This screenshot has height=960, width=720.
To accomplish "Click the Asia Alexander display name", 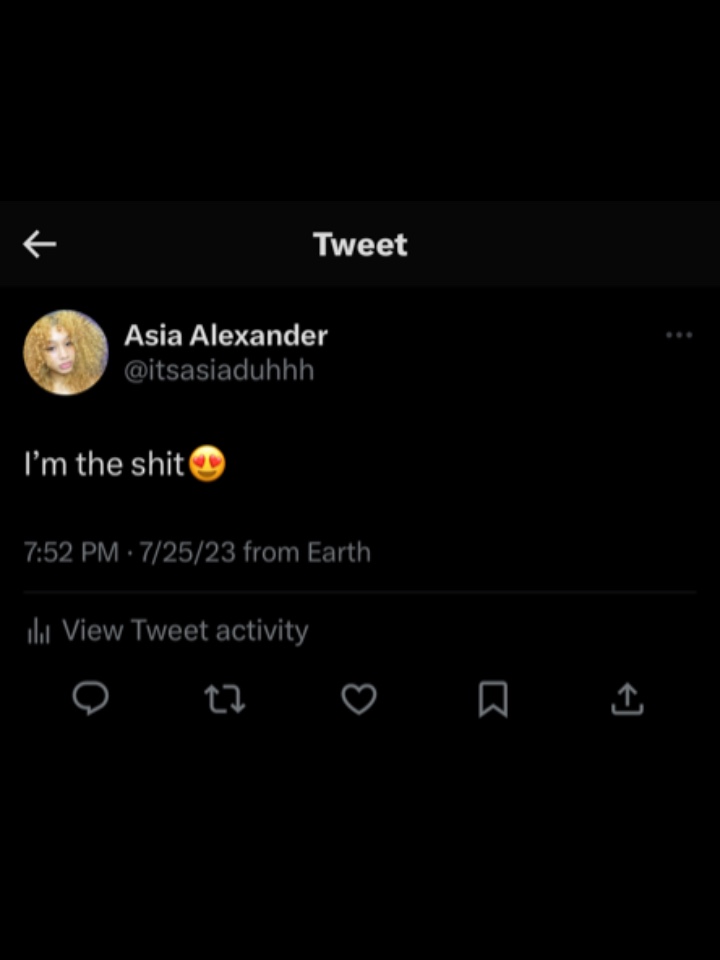I will [x=226, y=336].
